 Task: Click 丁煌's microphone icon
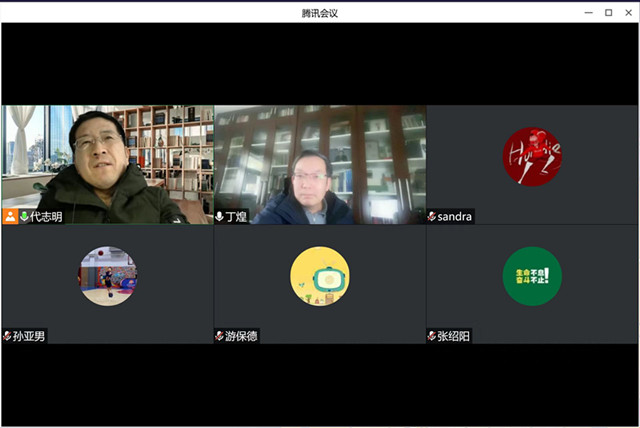(220, 216)
